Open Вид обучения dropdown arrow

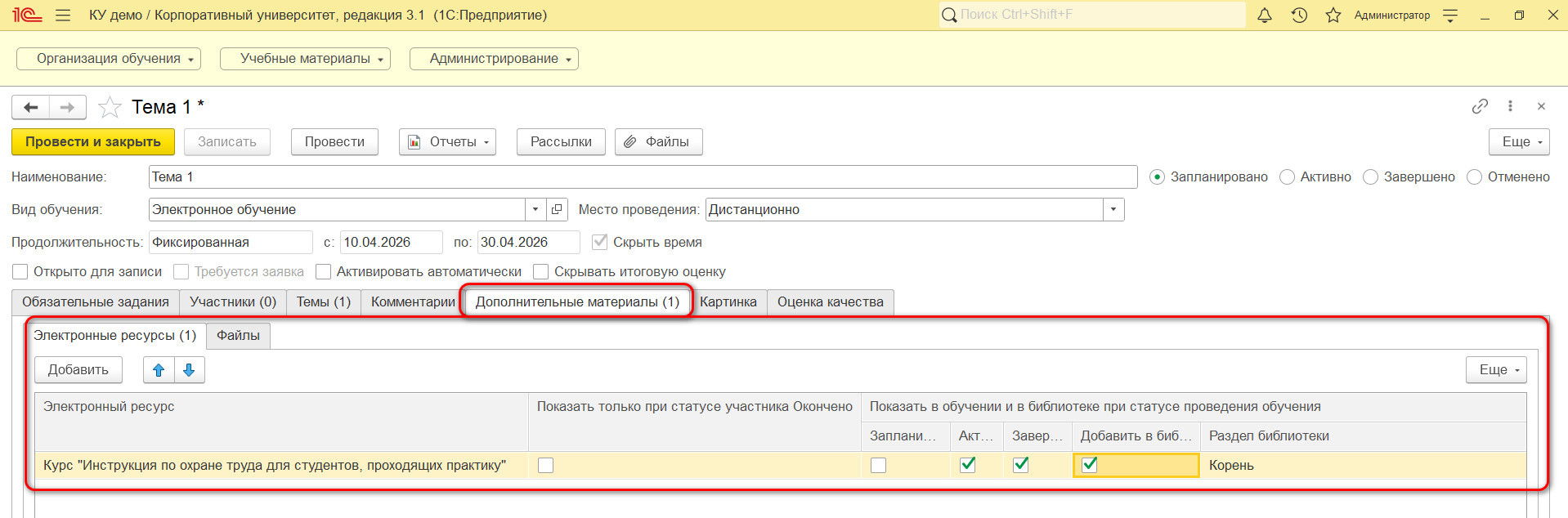535,210
